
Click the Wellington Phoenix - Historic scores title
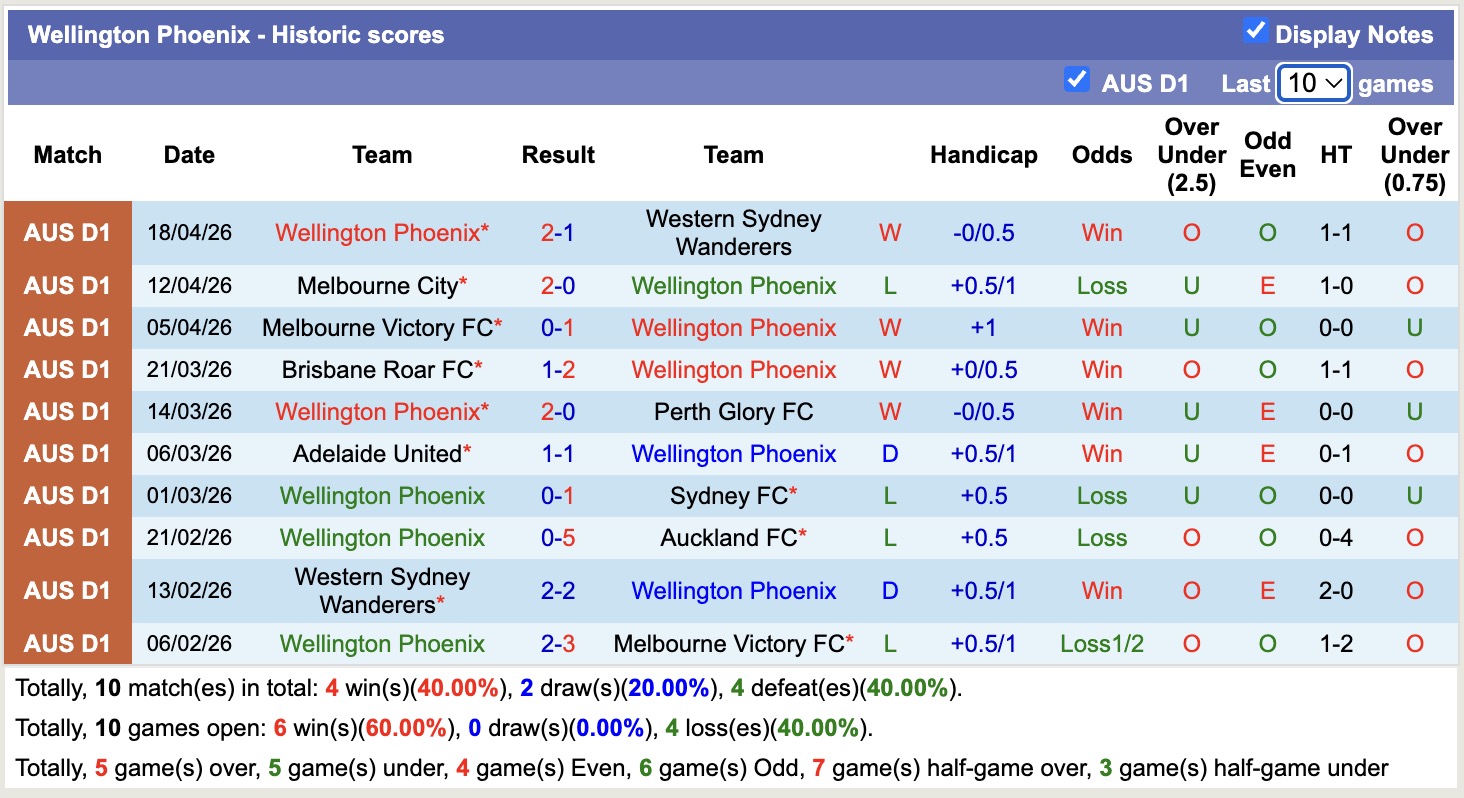click(x=236, y=34)
